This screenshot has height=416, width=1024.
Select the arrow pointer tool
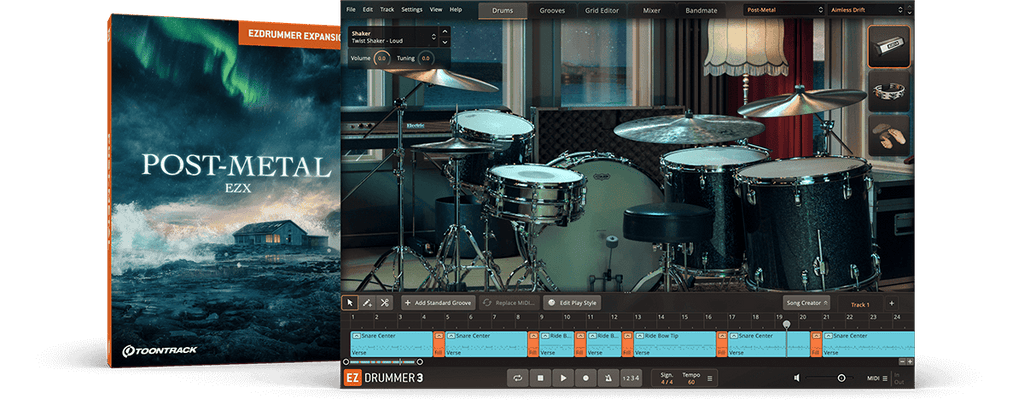(x=349, y=303)
